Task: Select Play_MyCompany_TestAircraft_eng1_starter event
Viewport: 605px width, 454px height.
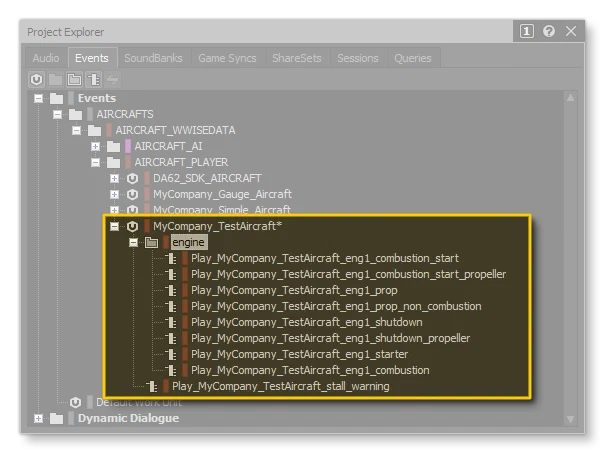Action: click(299, 354)
